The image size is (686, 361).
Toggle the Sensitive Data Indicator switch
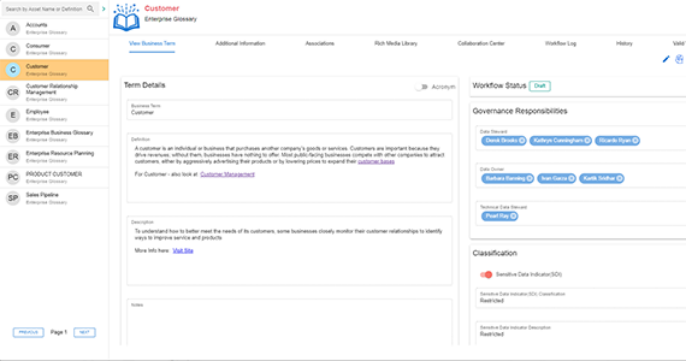coord(486,275)
